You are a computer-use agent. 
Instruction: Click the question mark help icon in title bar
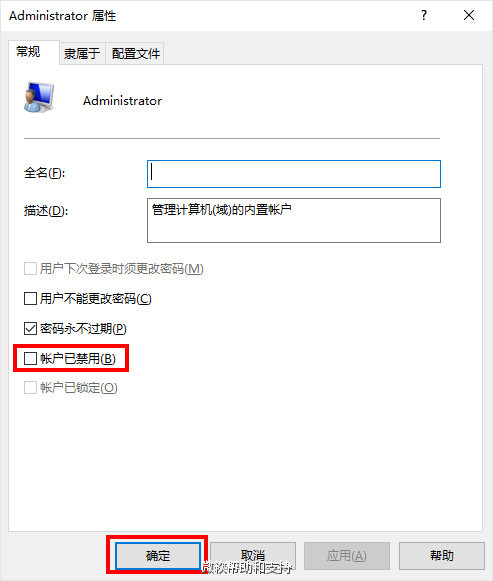click(x=424, y=15)
